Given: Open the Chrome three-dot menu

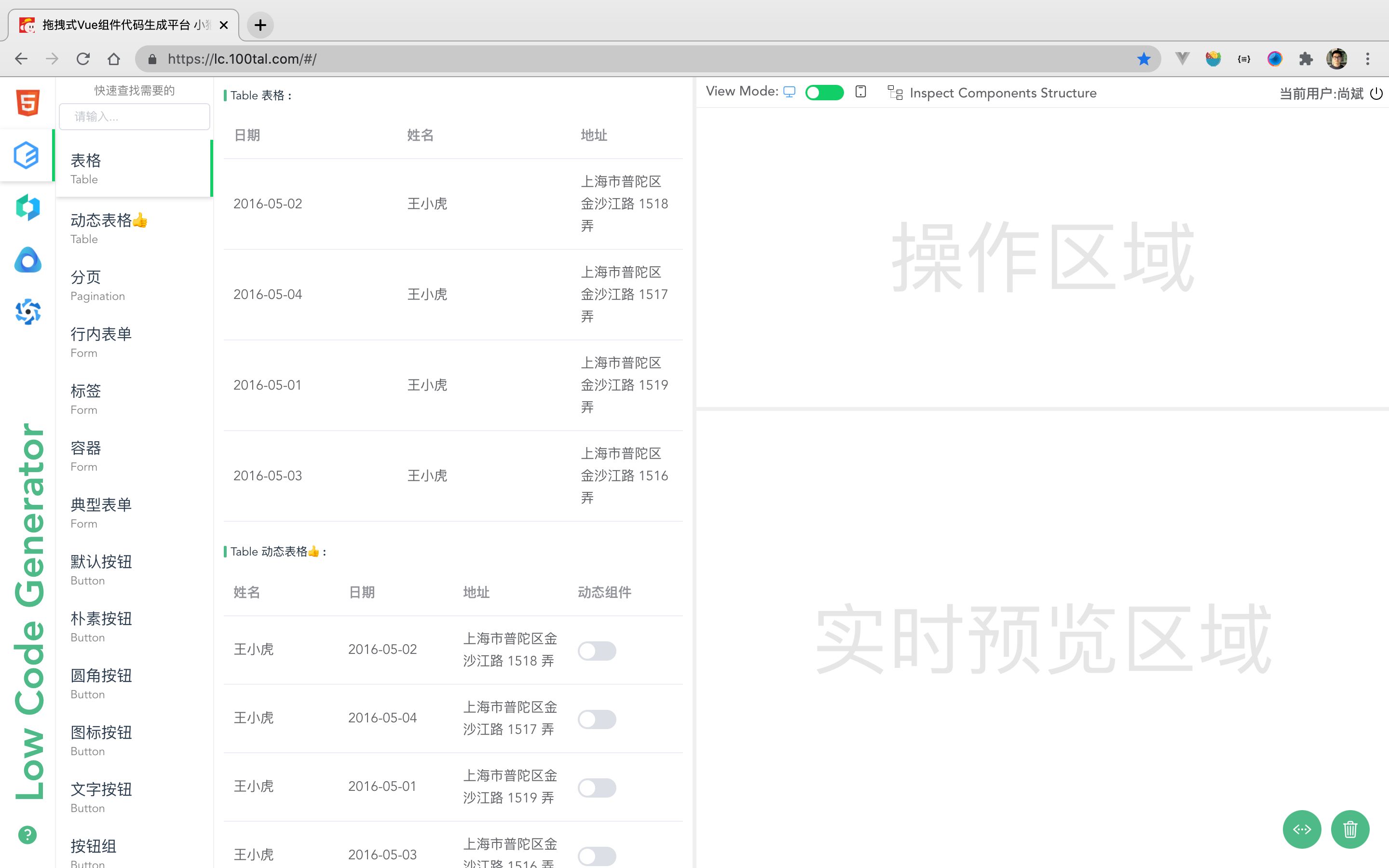Looking at the screenshot, I should (x=1368, y=58).
